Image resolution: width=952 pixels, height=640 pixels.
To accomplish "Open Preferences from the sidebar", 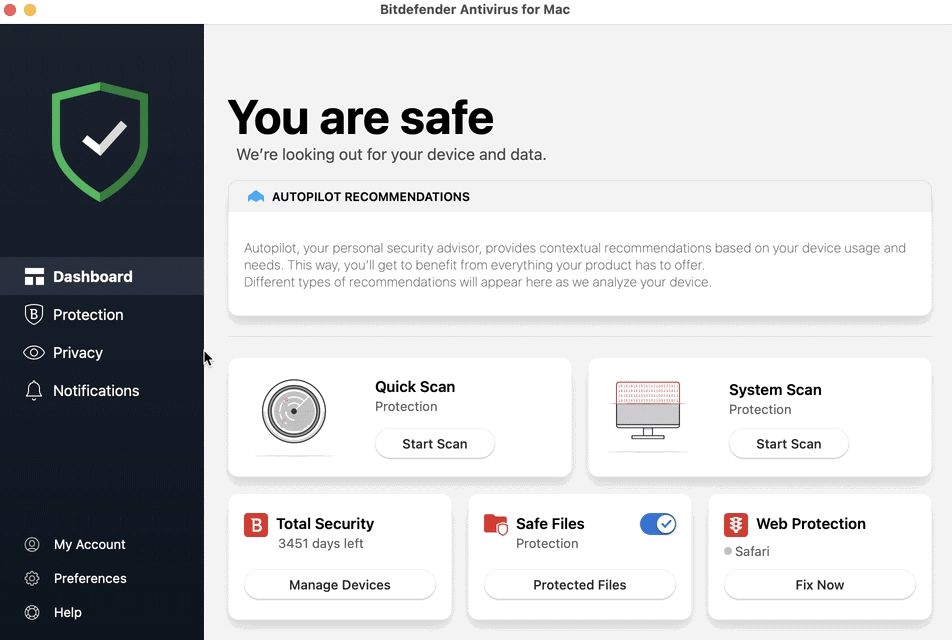I will (90, 579).
